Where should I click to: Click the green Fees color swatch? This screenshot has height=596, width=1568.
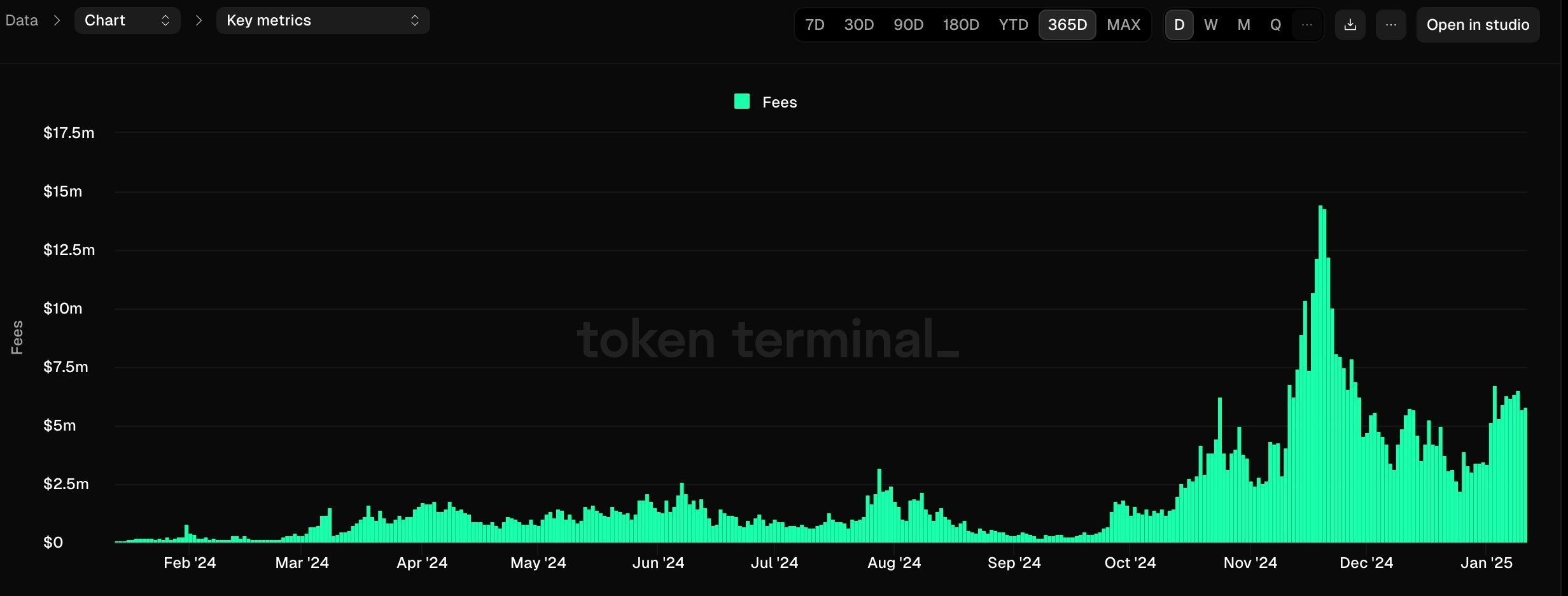click(x=741, y=101)
